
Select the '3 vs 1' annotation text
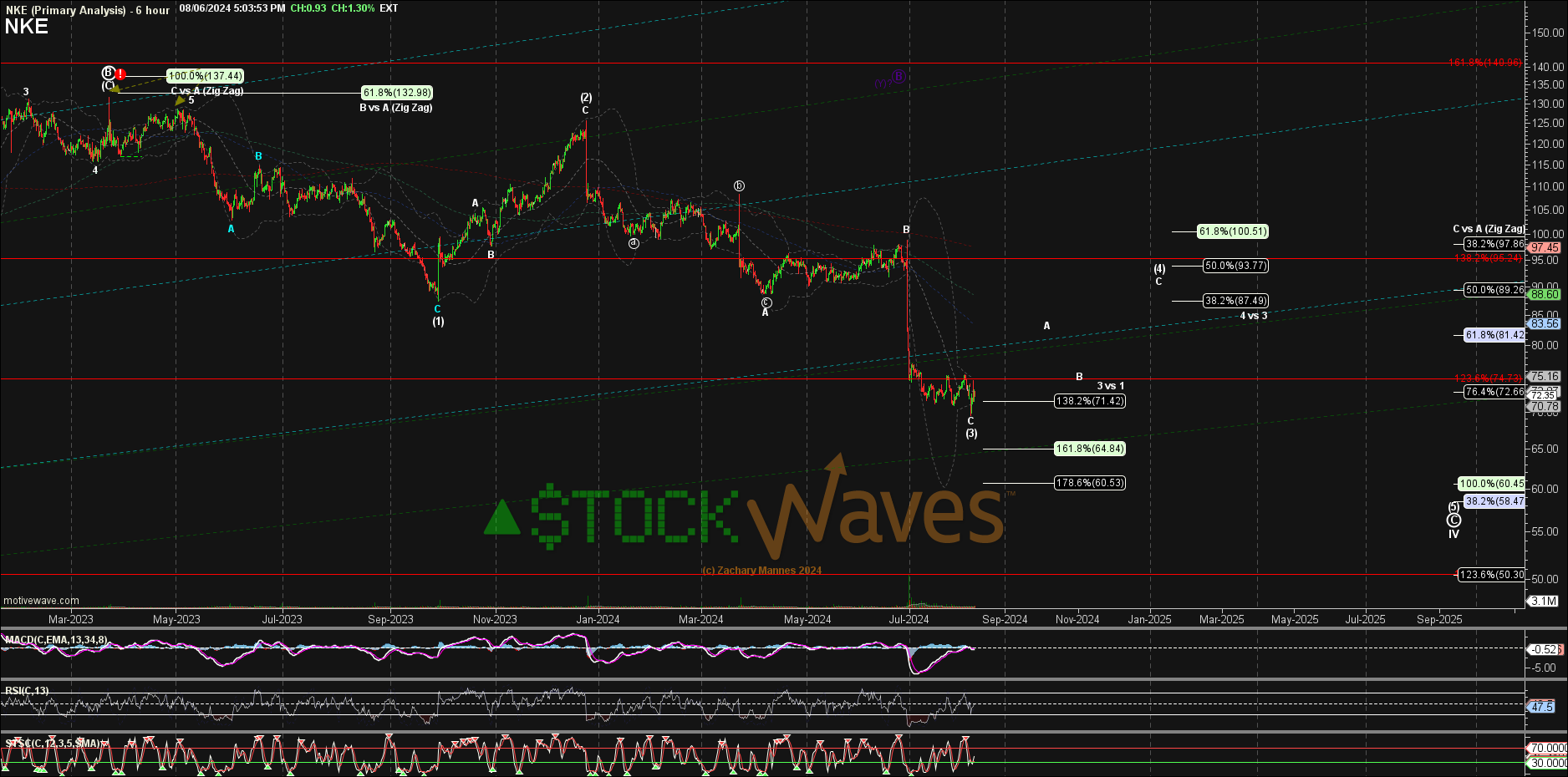click(x=1111, y=386)
